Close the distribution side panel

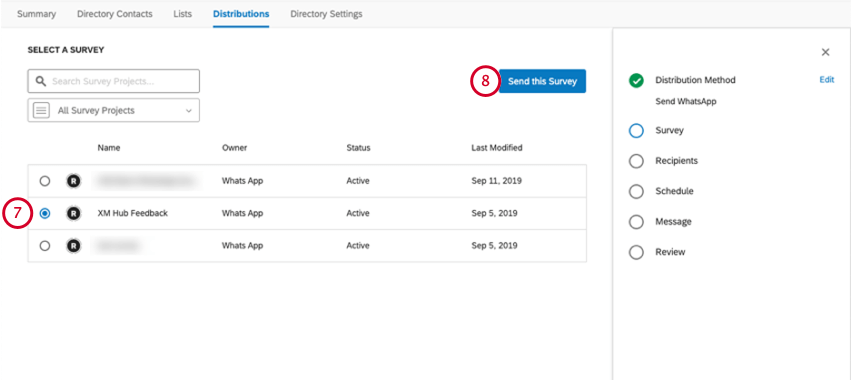(x=825, y=52)
